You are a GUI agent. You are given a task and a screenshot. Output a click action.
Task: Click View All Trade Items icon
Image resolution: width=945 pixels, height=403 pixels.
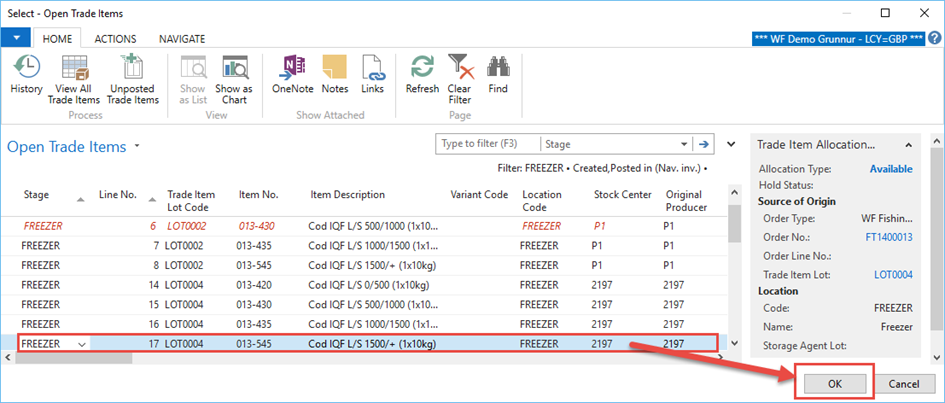pyautogui.click(x=74, y=80)
